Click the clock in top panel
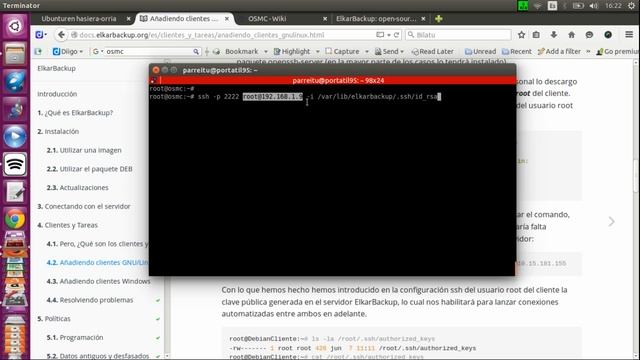 pos(613,6)
